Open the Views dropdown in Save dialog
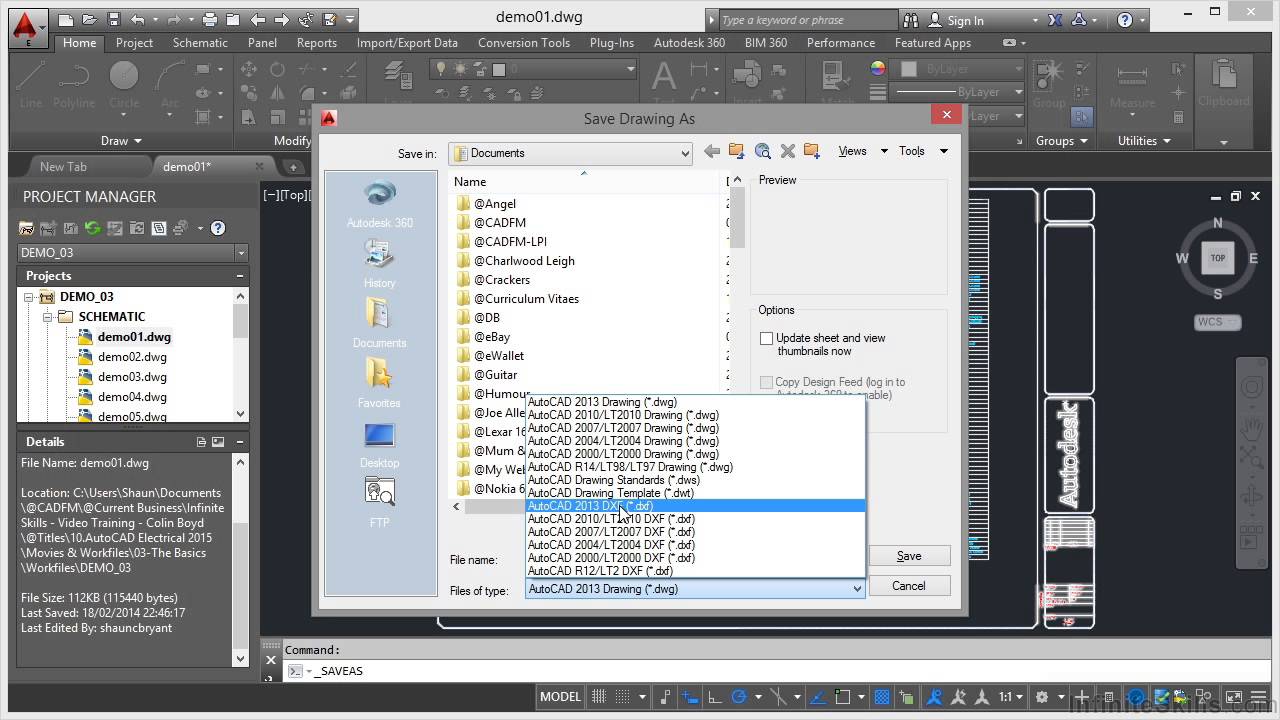This screenshot has width=1280, height=720. (863, 151)
